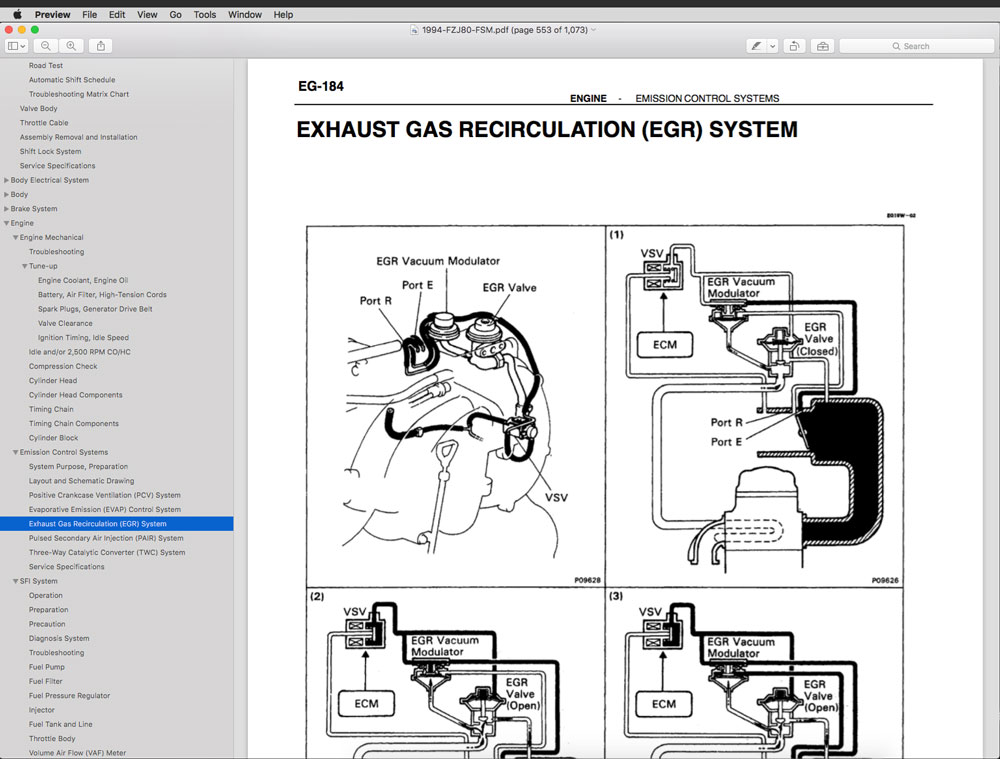Viewport: 1000px width, 759px height.
Task: Expand the Brake System section
Action: click(x=7, y=209)
